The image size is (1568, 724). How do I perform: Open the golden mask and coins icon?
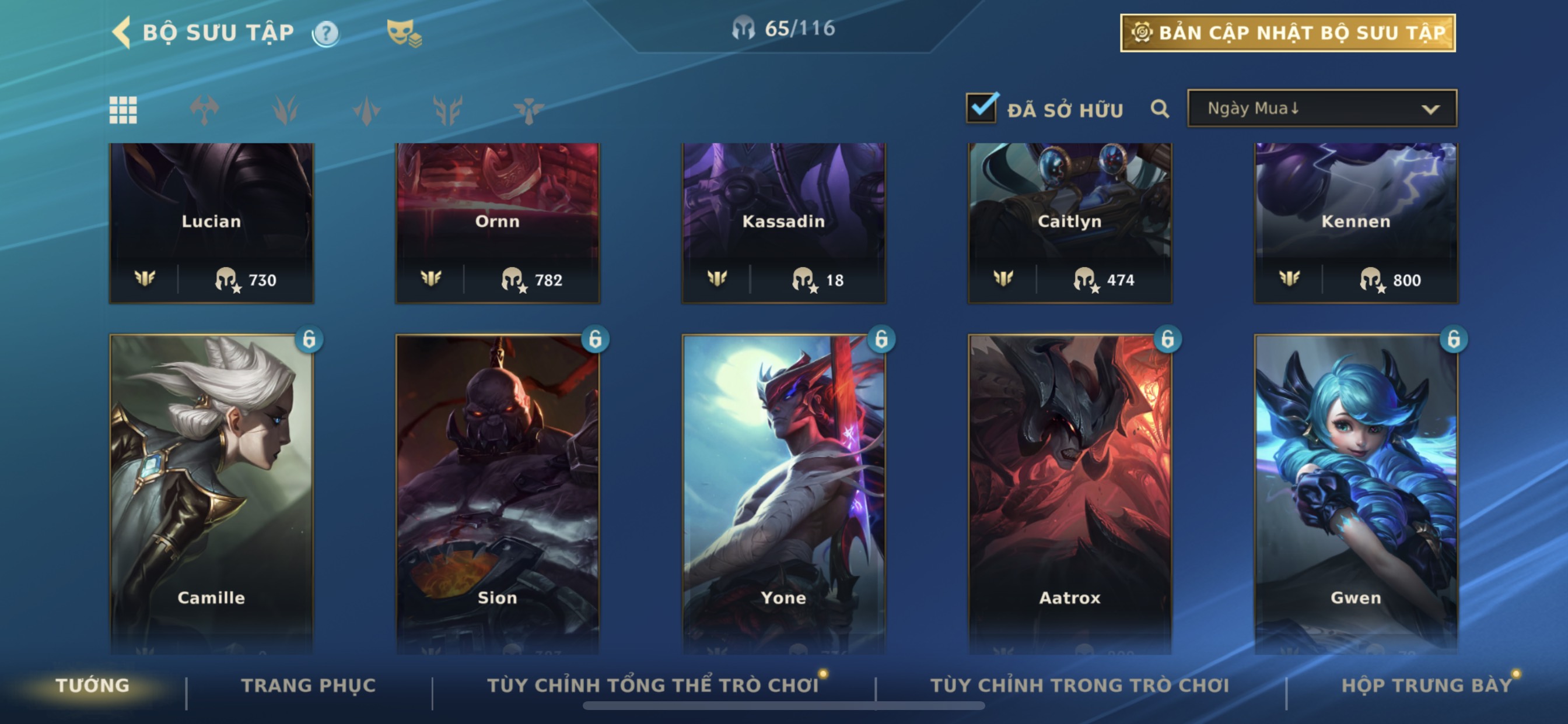(404, 33)
